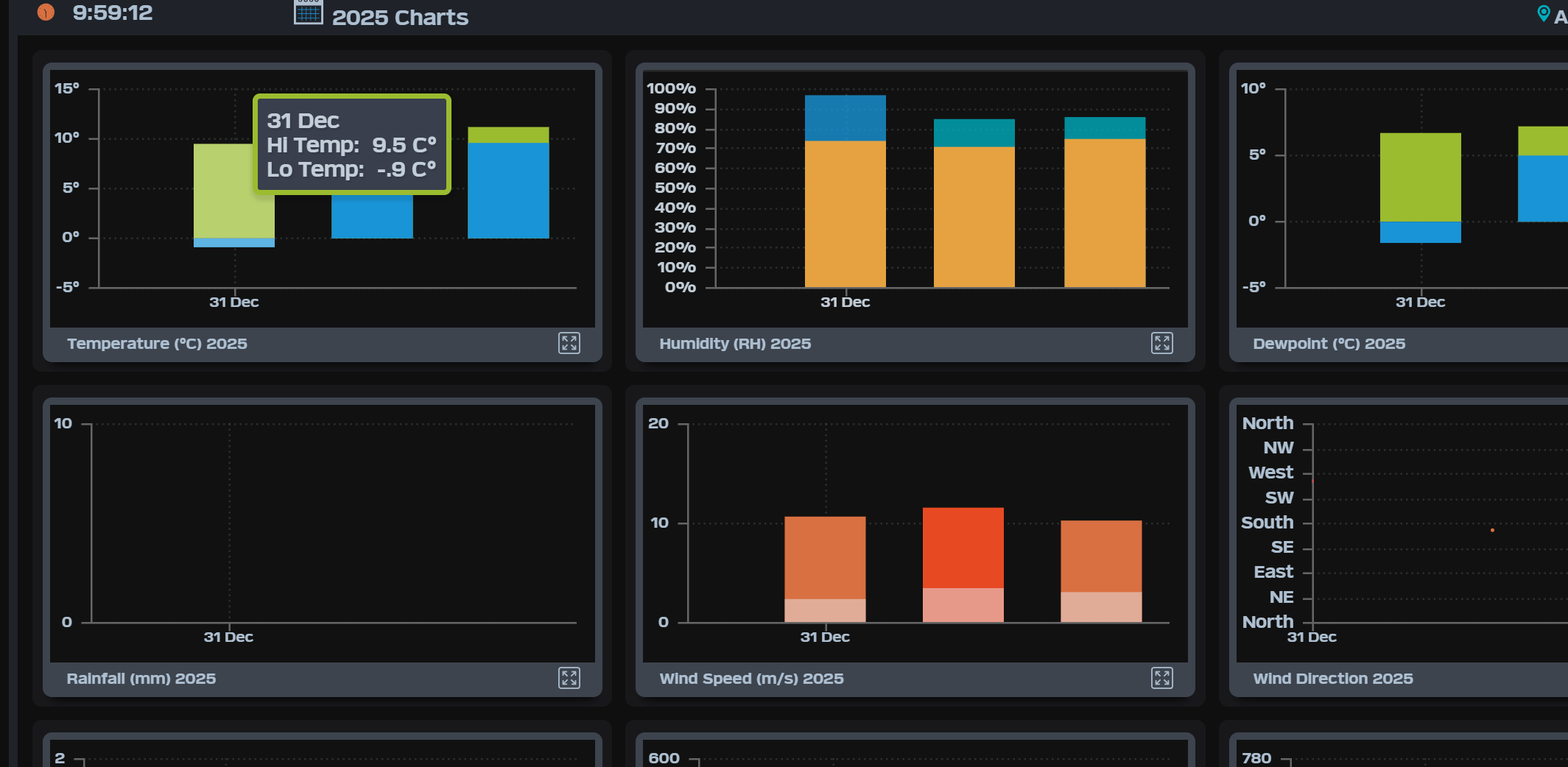Screen dimensions: 1568x767
Task: Click the 31 Dec label under Temperature chart
Action: tap(234, 302)
